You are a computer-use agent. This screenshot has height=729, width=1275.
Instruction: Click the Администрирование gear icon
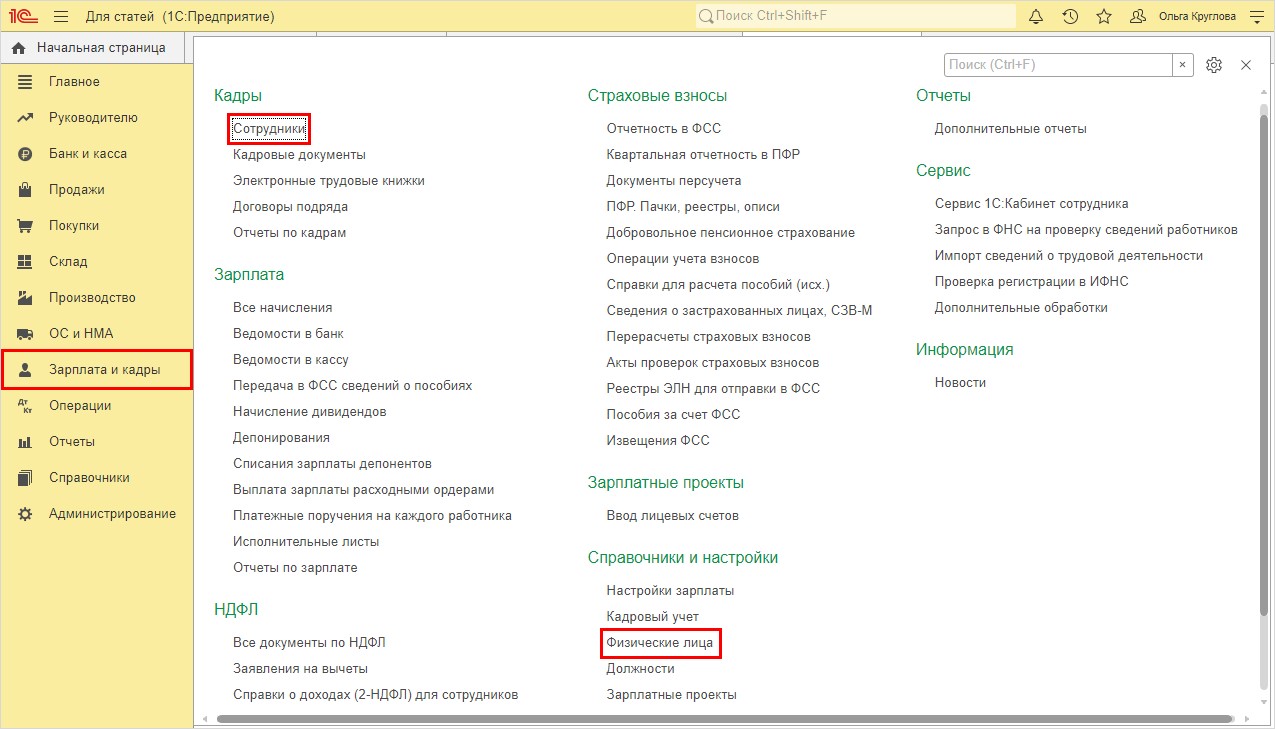point(26,514)
